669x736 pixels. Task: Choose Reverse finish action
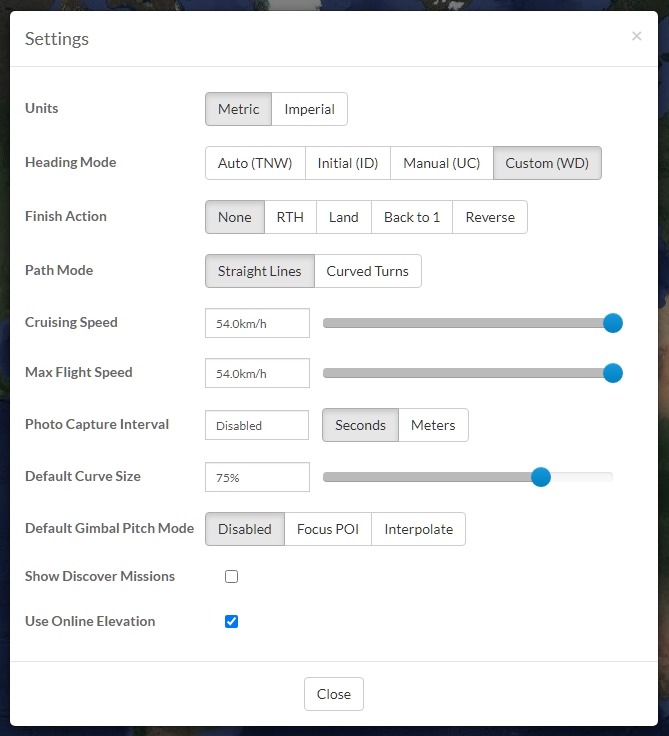point(490,217)
